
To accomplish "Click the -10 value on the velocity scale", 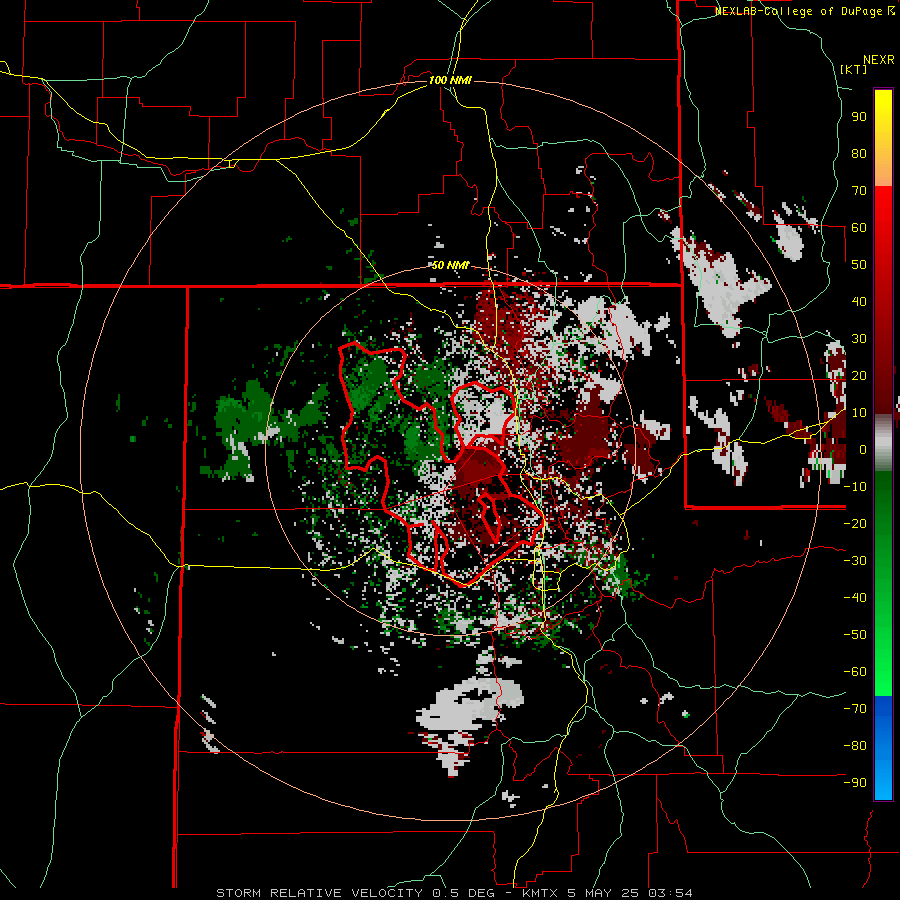I will pos(856,487).
